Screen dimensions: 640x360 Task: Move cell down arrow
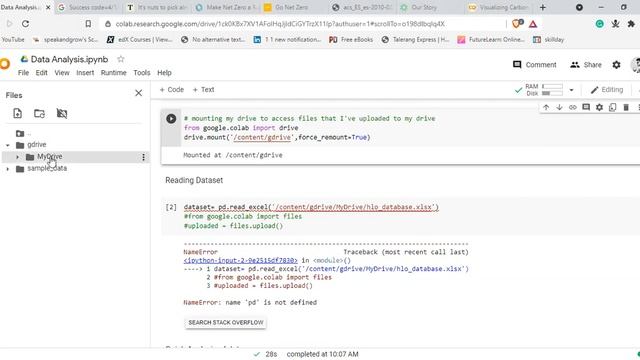click(559, 107)
